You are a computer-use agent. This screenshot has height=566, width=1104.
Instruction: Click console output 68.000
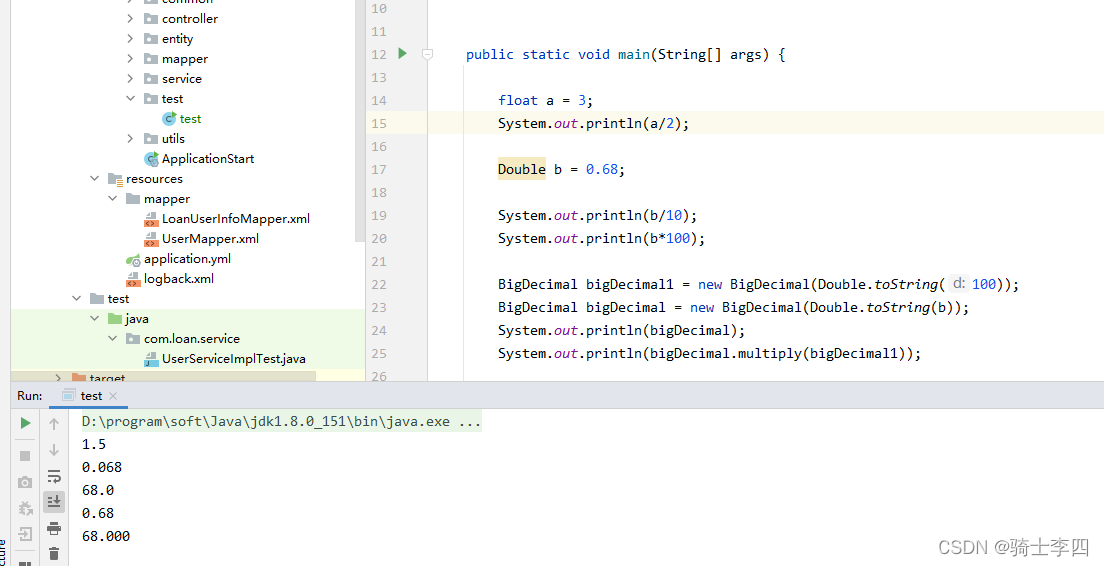(106, 536)
